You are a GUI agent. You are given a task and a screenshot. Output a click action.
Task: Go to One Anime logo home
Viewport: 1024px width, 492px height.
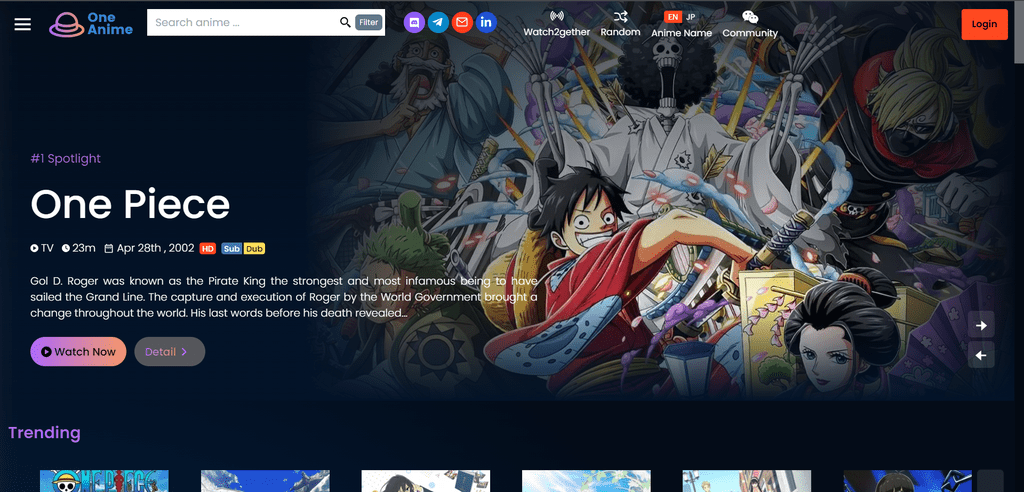(91, 24)
